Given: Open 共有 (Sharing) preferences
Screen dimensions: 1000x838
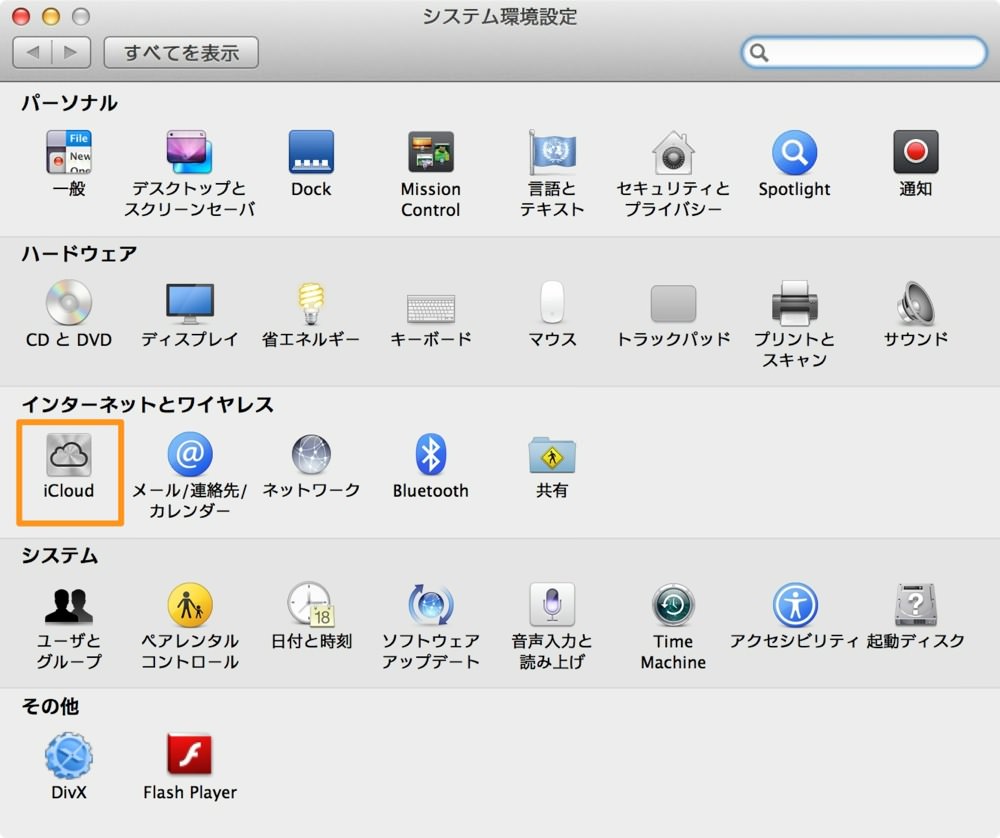Looking at the screenshot, I should (552, 454).
